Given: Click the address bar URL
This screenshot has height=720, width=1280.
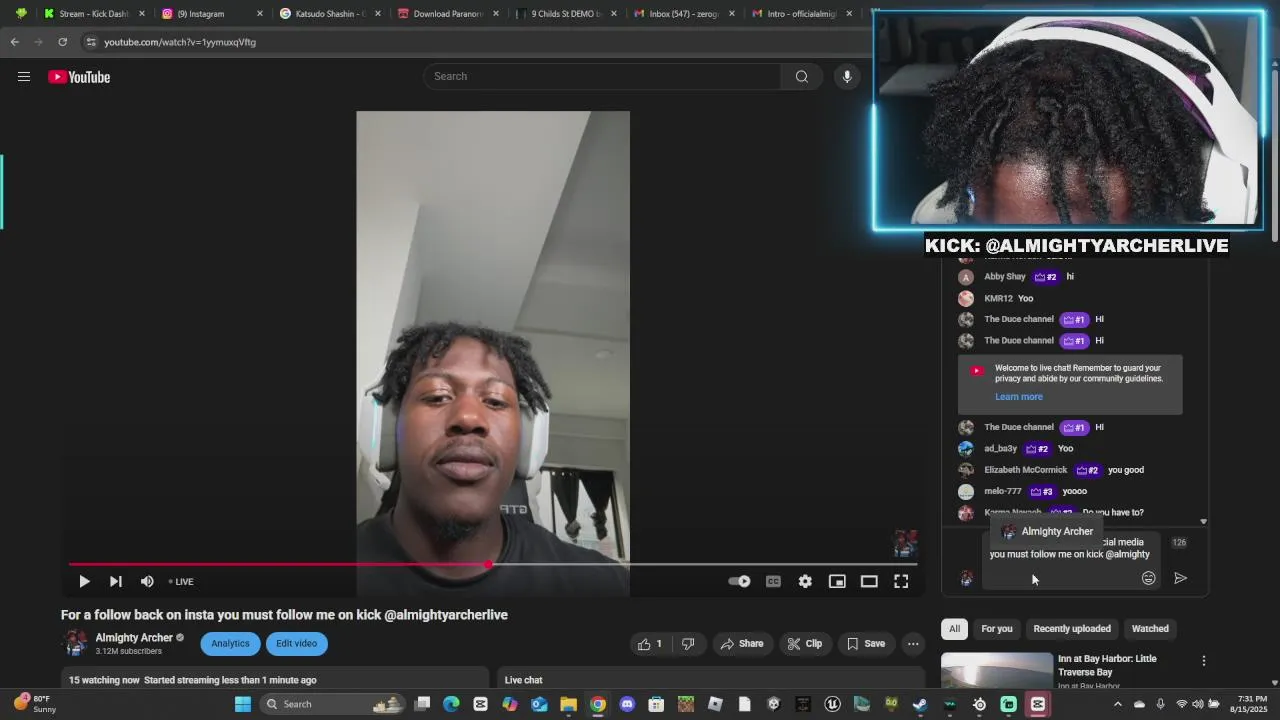Looking at the screenshot, I should tap(180, 42).
